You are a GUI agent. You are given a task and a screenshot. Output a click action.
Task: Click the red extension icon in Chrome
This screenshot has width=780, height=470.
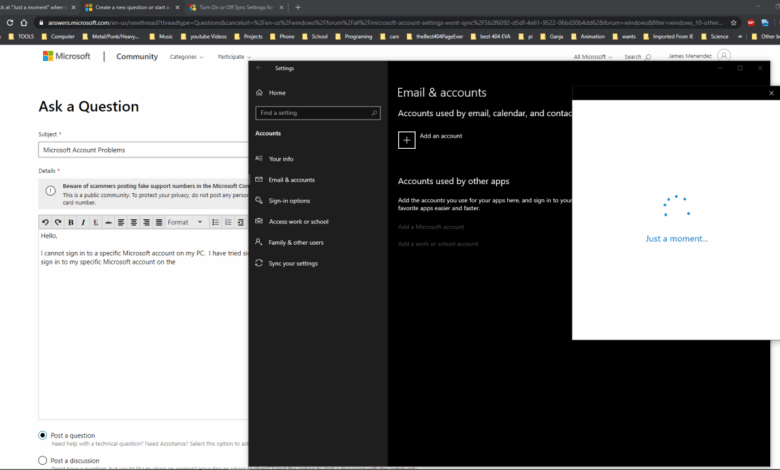point(751,22)
